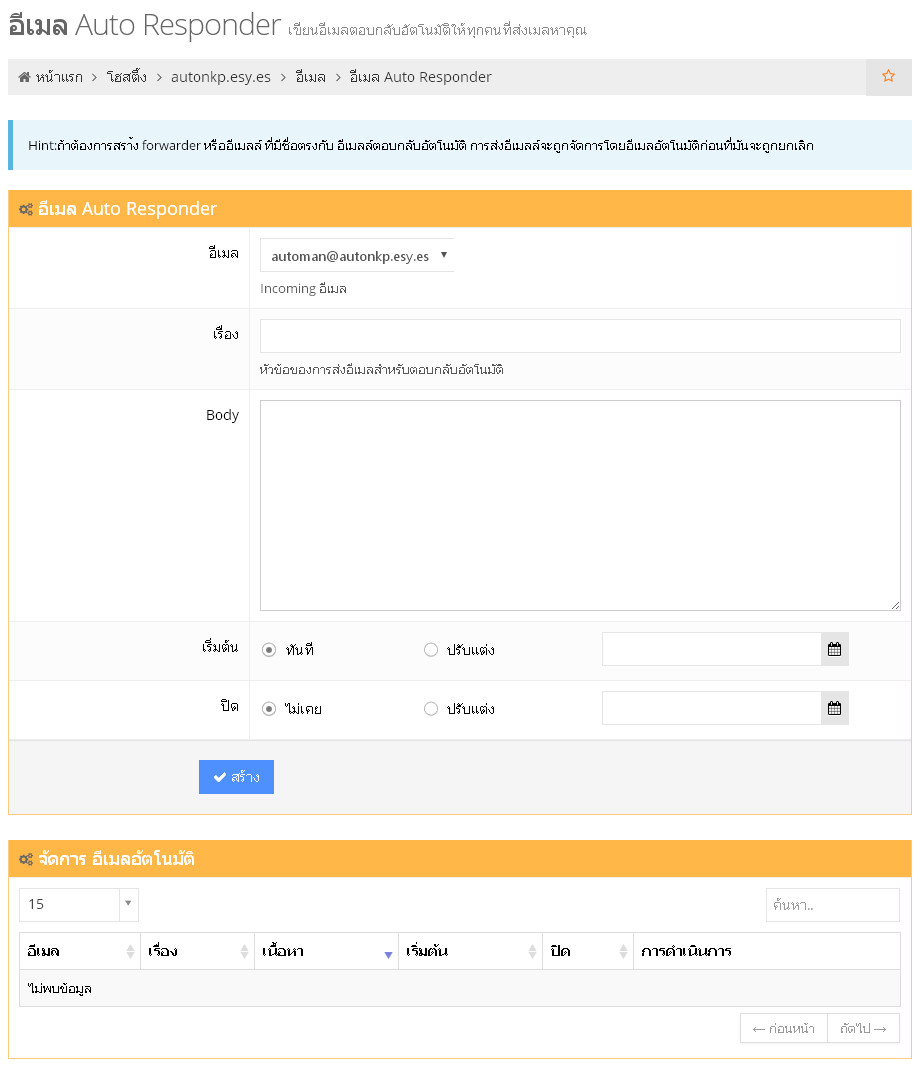Sort table by อีเมล column
The width and height of the screenshot is (921, 1071).
tap(80, 951)
